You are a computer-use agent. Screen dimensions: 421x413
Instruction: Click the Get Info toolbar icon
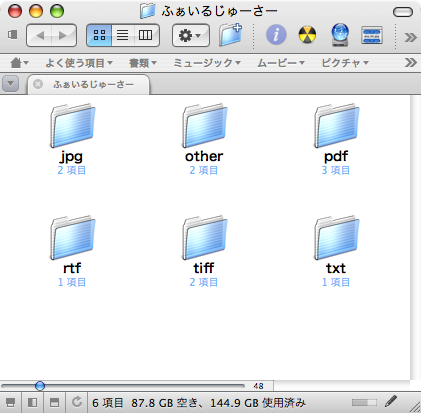276,35
